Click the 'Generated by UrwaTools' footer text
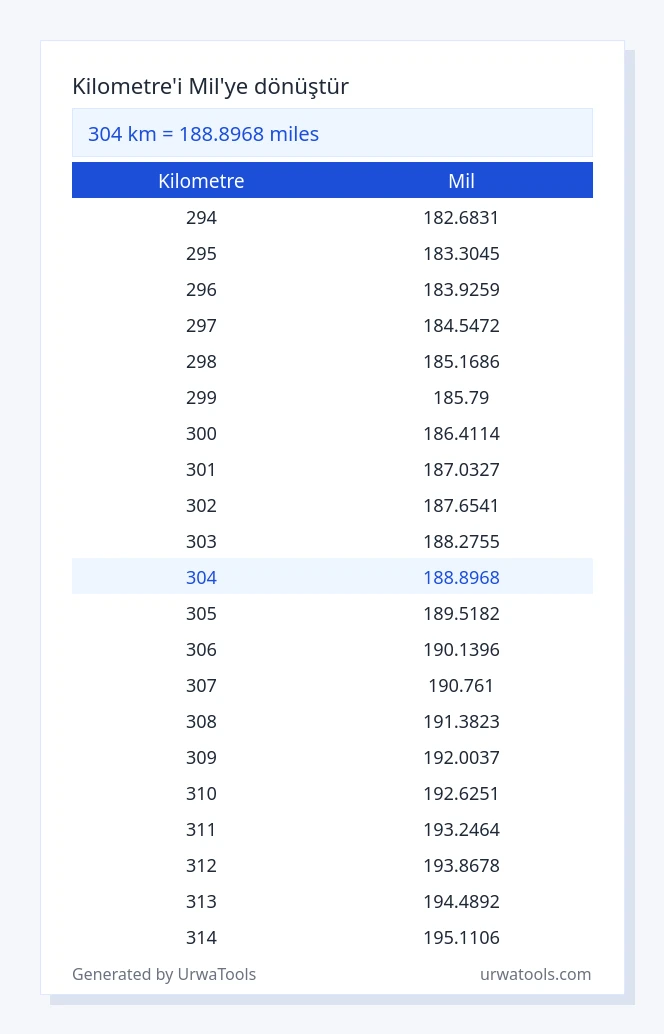 tap(164, 974)
